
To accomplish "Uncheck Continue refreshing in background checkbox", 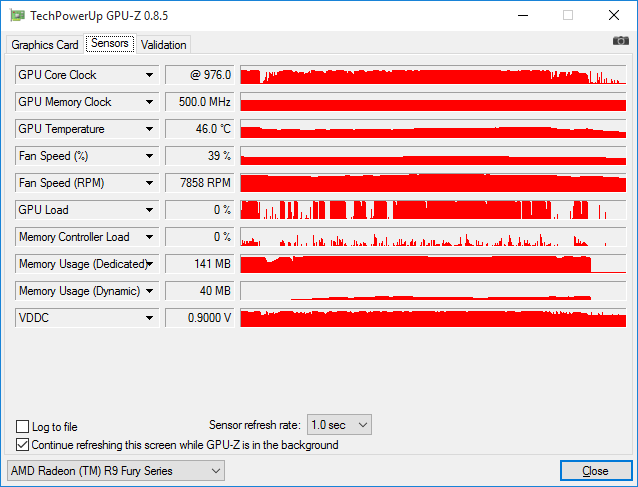I will pos(22,445).
